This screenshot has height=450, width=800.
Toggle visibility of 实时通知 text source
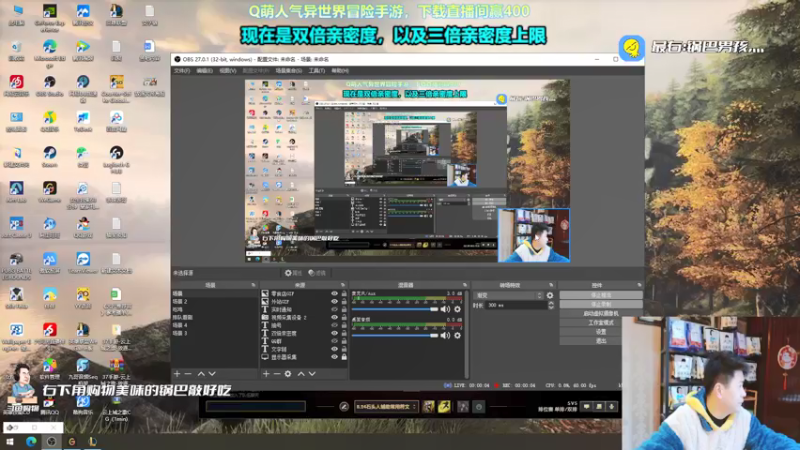click(334, 309)
